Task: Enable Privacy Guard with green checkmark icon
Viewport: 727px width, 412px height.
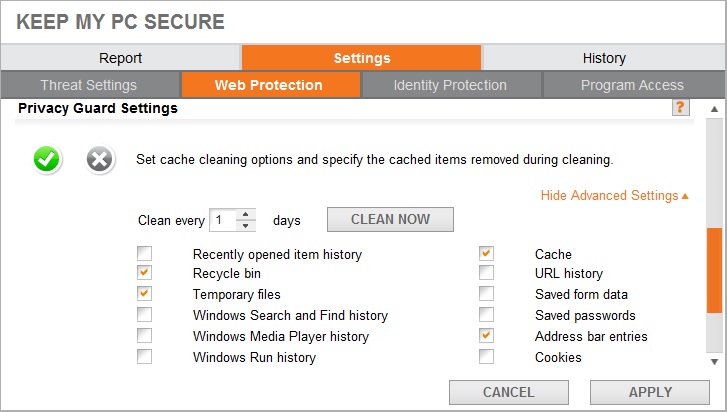Action: click(x=46, y=159)
